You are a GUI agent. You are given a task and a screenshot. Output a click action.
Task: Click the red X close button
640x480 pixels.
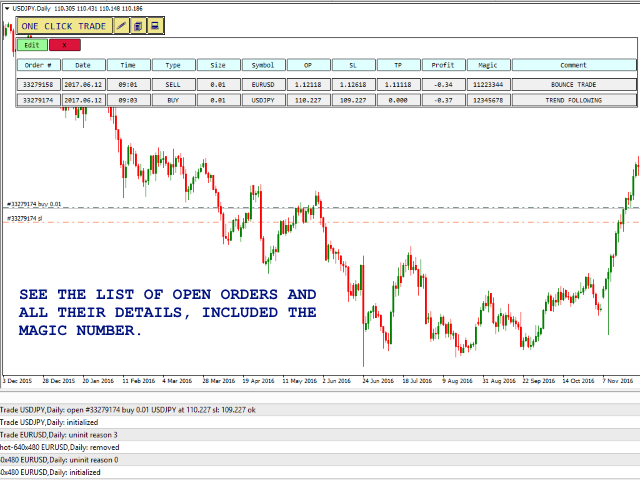[65, 45]
